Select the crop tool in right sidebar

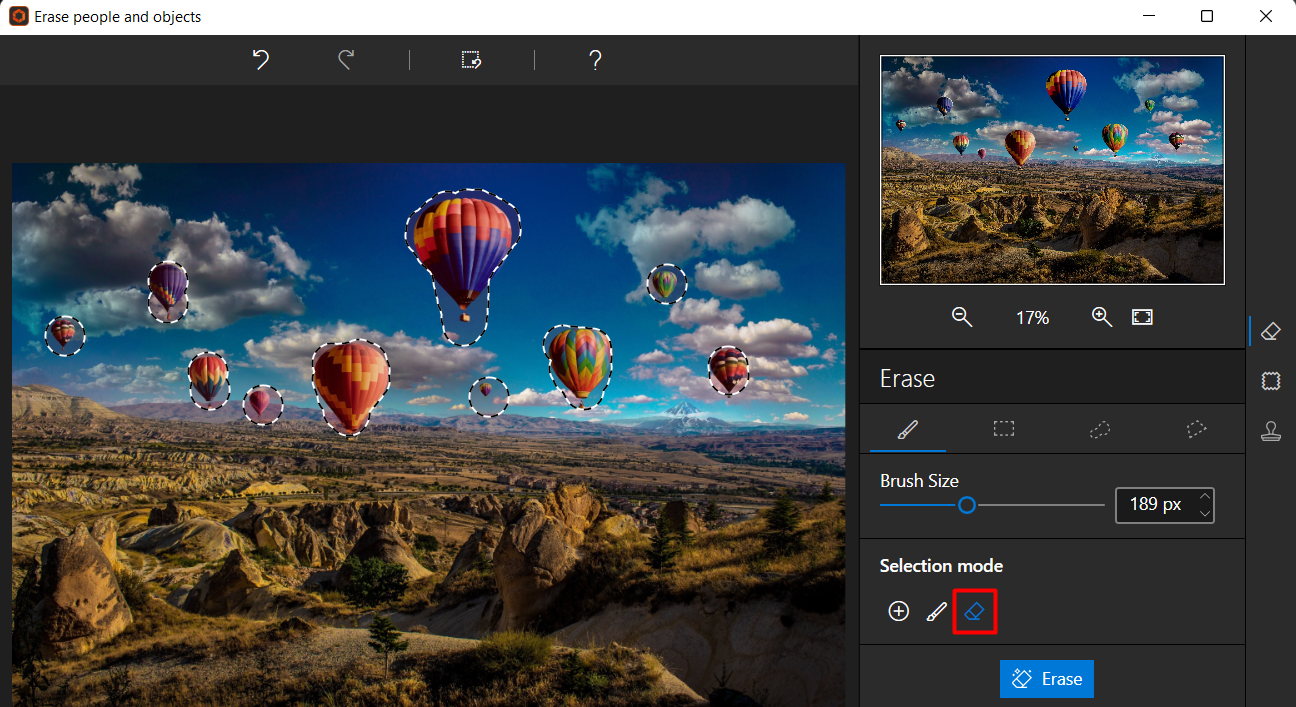pyautogui.click(x=1271, y=381)
